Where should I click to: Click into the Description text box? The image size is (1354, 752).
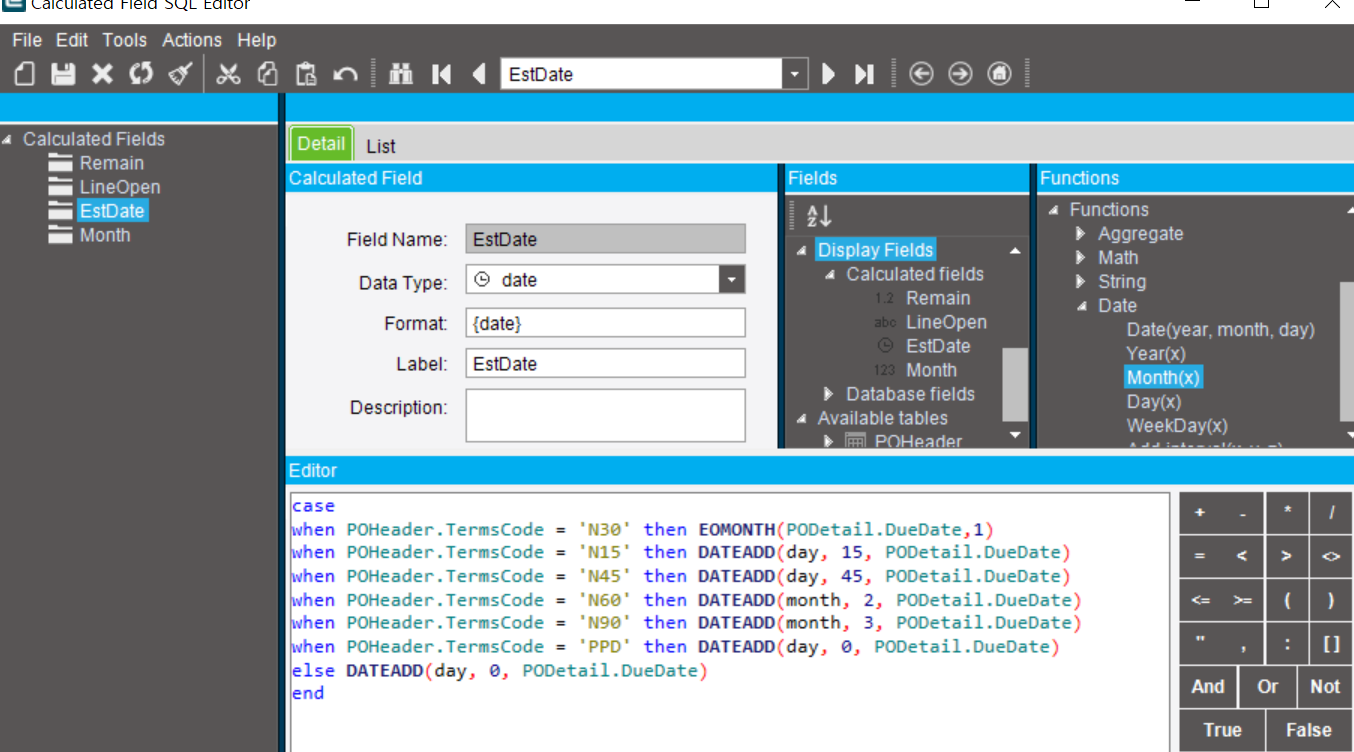(x=605, y=415)
